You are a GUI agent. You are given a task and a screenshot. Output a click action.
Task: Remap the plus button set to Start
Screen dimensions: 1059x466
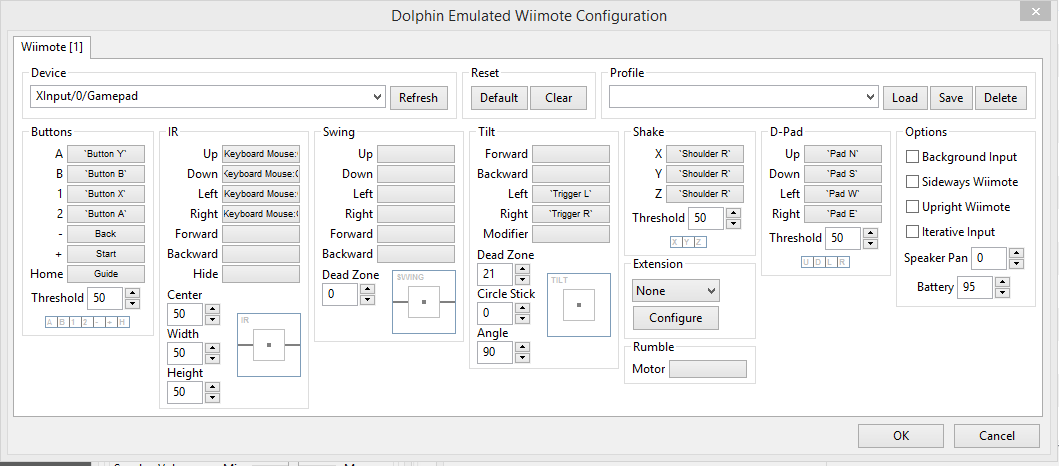click(105, 254)
